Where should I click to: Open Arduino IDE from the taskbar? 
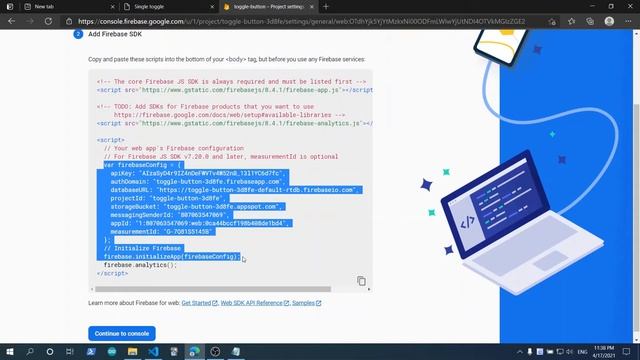pos(111,351)
